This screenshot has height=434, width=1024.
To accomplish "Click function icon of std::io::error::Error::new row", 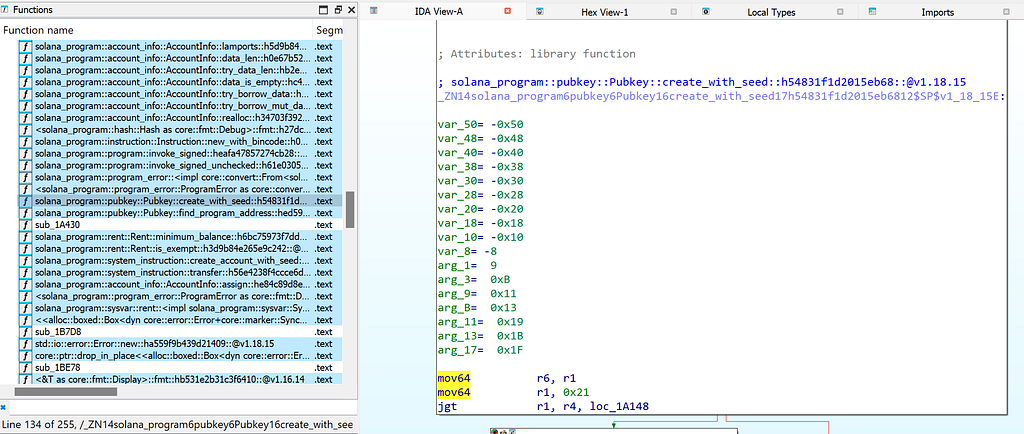I will coord(25,343).
